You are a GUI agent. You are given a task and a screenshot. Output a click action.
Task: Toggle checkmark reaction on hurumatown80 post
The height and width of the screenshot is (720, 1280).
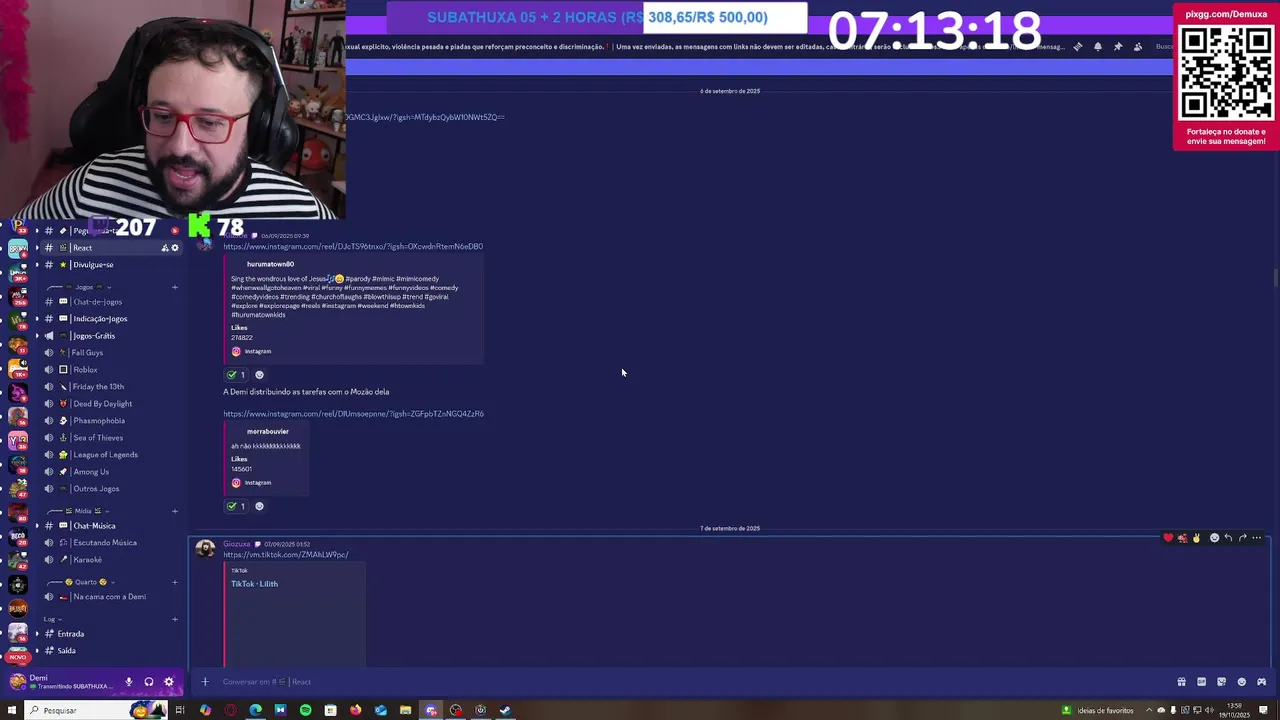(x=236, y=375)
